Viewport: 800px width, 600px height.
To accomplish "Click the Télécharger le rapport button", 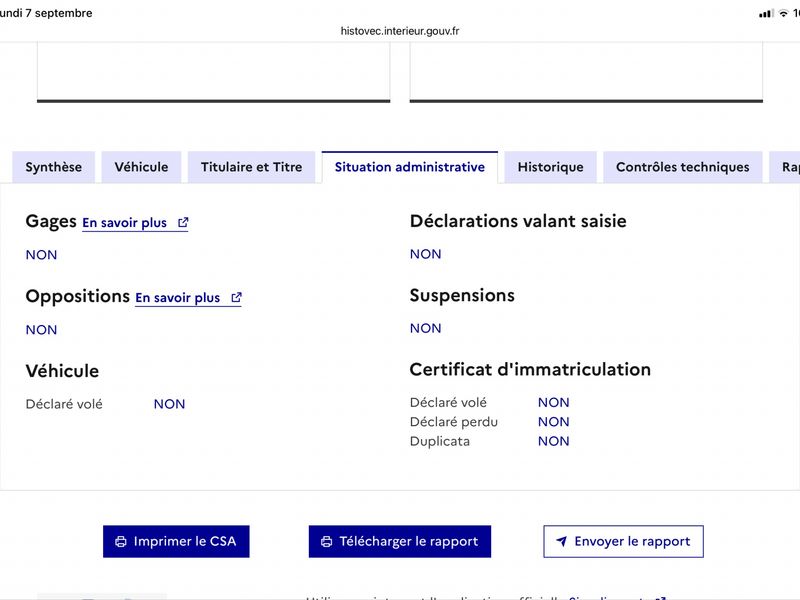I will pos(400,541).
